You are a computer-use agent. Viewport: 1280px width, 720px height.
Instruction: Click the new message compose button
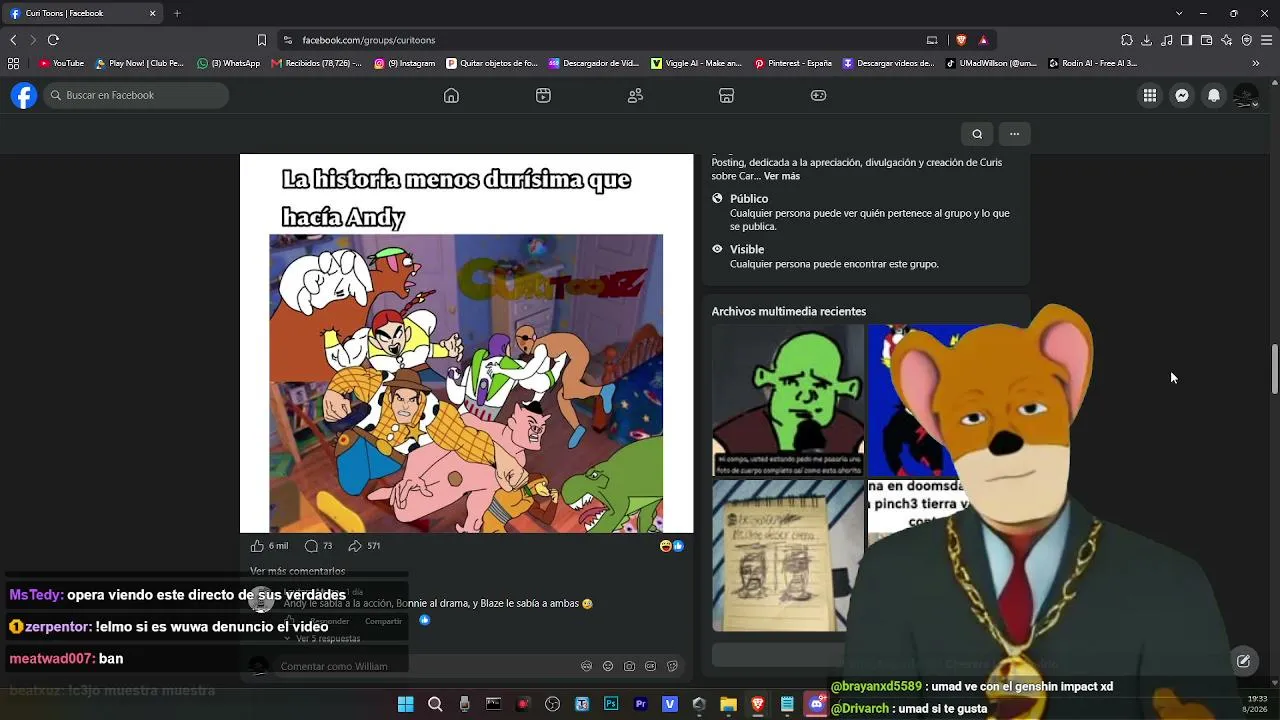1243,660
